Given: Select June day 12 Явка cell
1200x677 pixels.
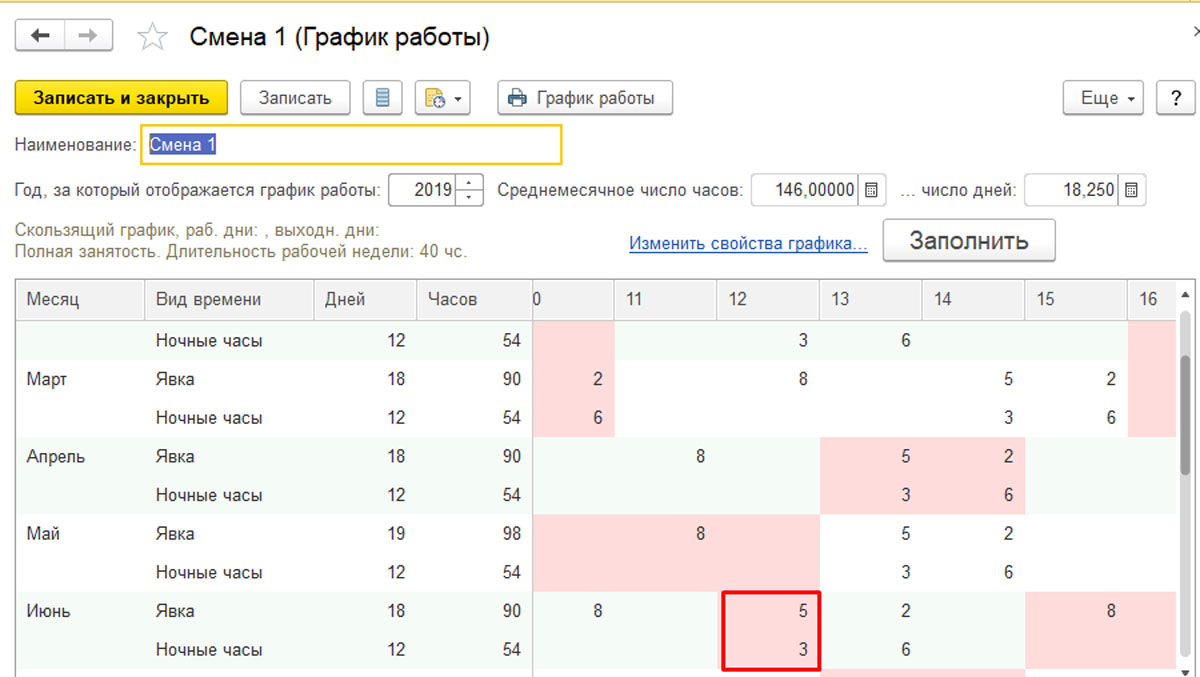Looking at the screenshot, I should 770,611.
